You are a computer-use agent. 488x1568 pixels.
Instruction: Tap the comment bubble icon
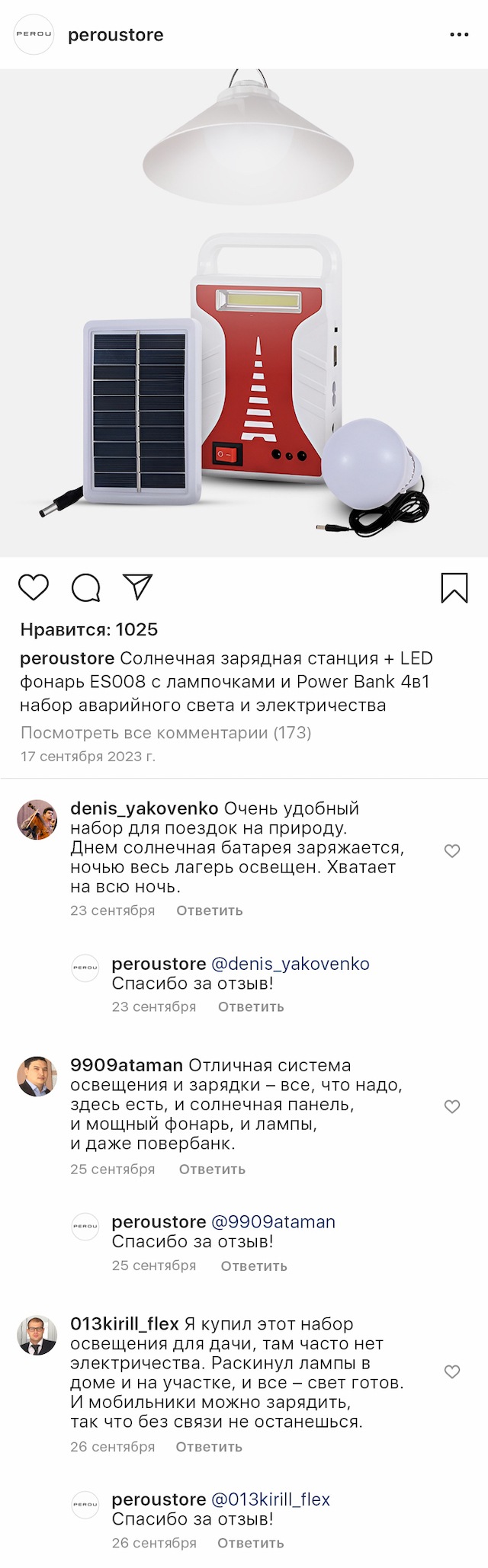pos(85,587)
